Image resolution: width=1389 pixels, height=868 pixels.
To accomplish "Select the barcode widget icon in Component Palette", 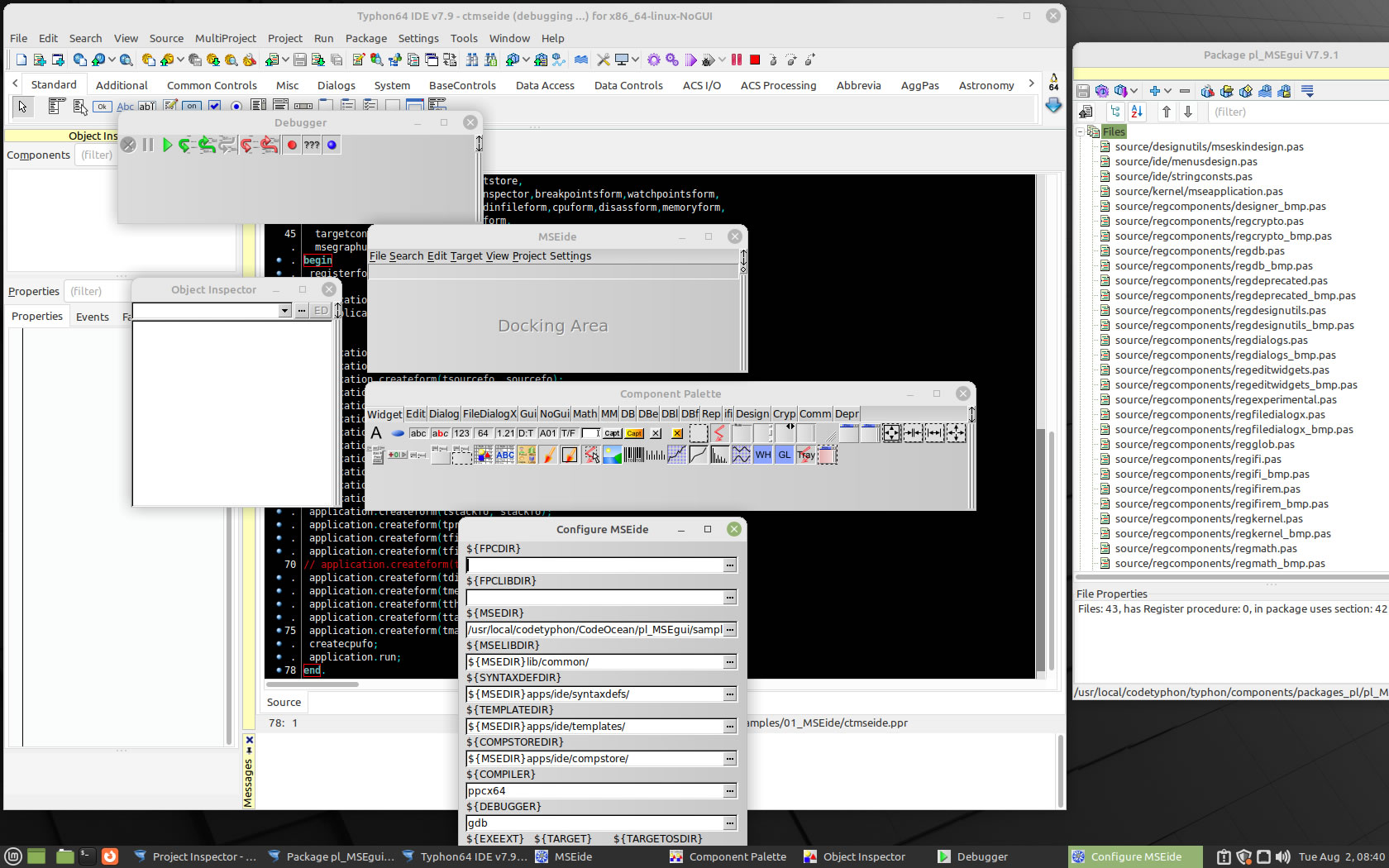I will coord(634,455).
